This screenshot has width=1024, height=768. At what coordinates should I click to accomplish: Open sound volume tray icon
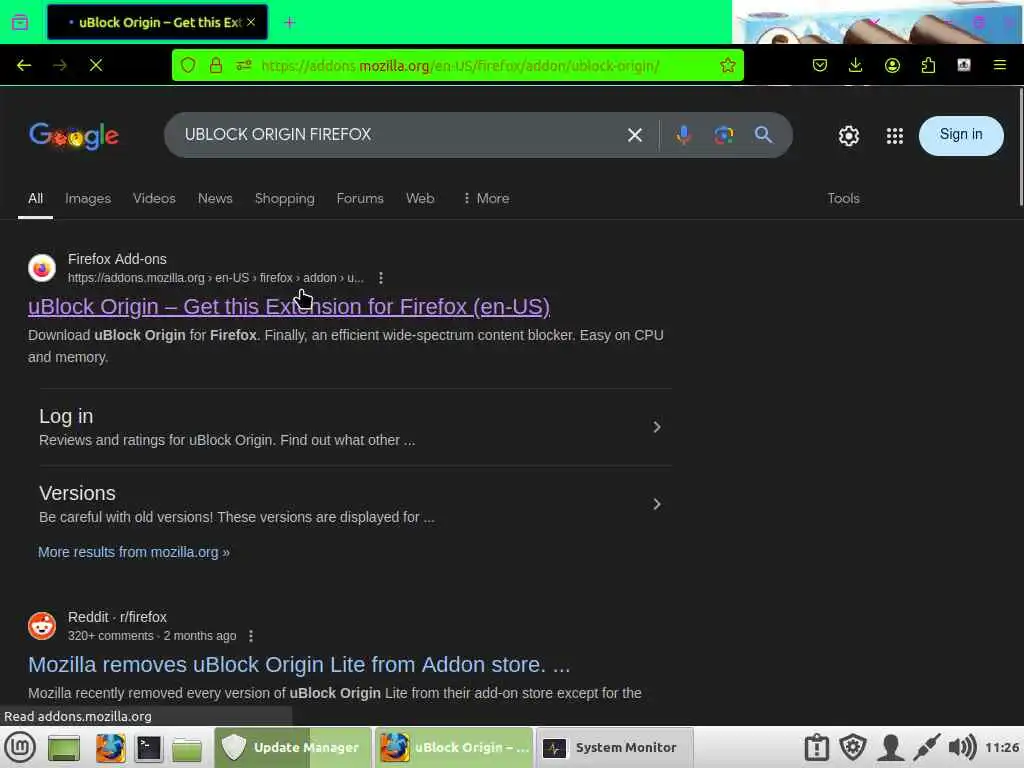point(963,748)
